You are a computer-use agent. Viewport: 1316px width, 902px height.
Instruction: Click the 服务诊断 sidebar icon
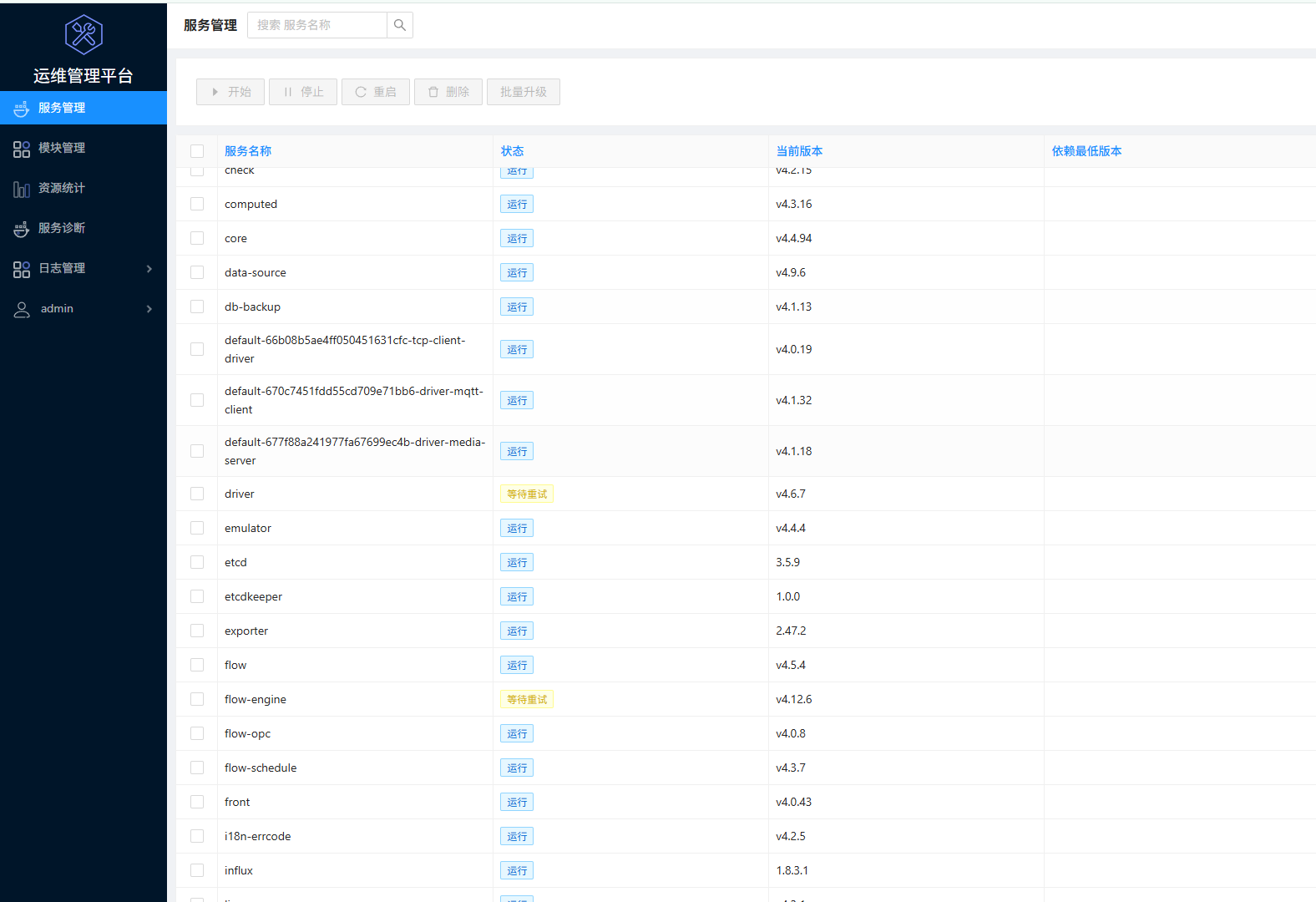[22, 229]
